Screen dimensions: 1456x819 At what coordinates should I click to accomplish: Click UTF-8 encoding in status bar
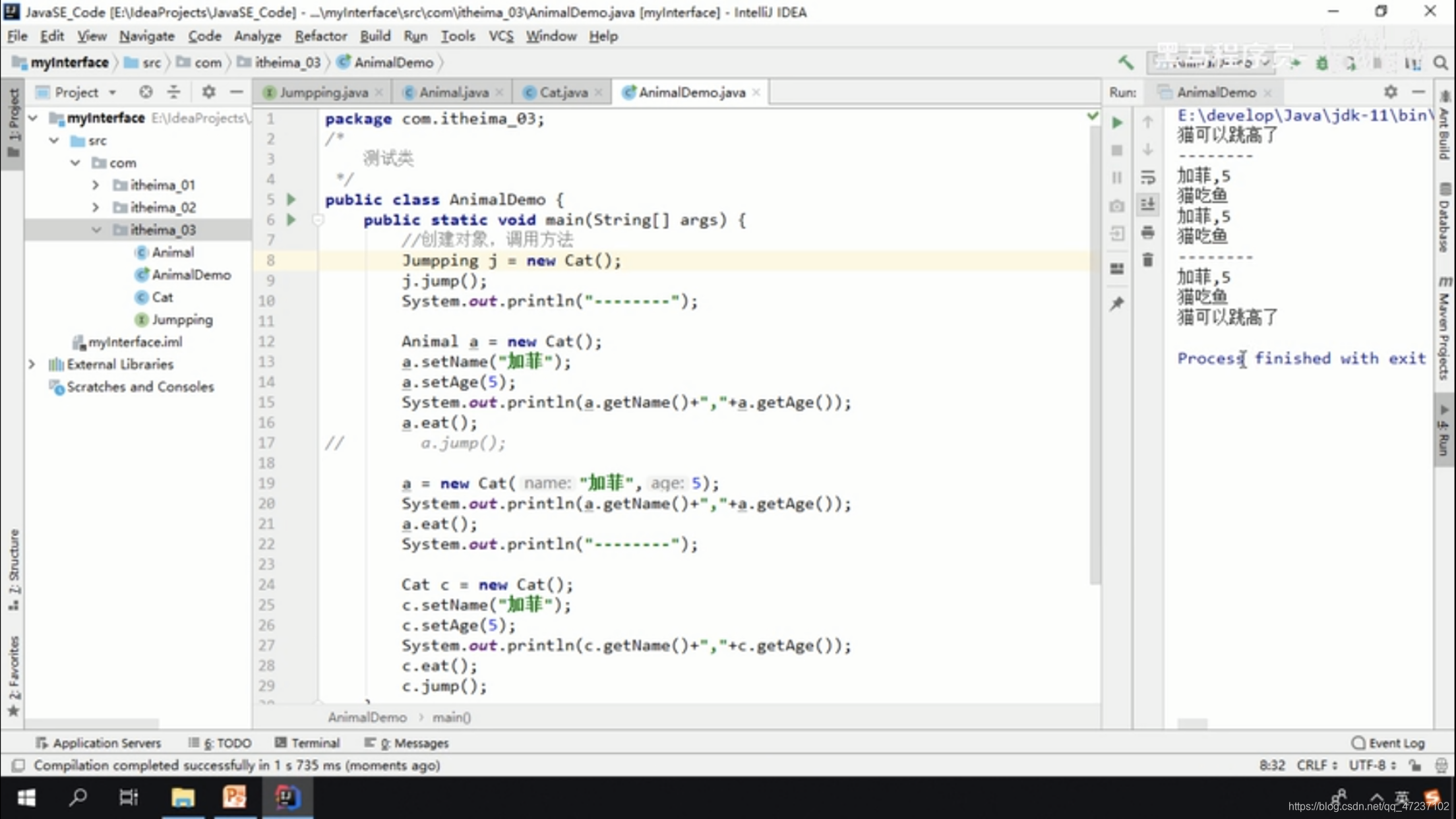click(x=1372, y=766)
